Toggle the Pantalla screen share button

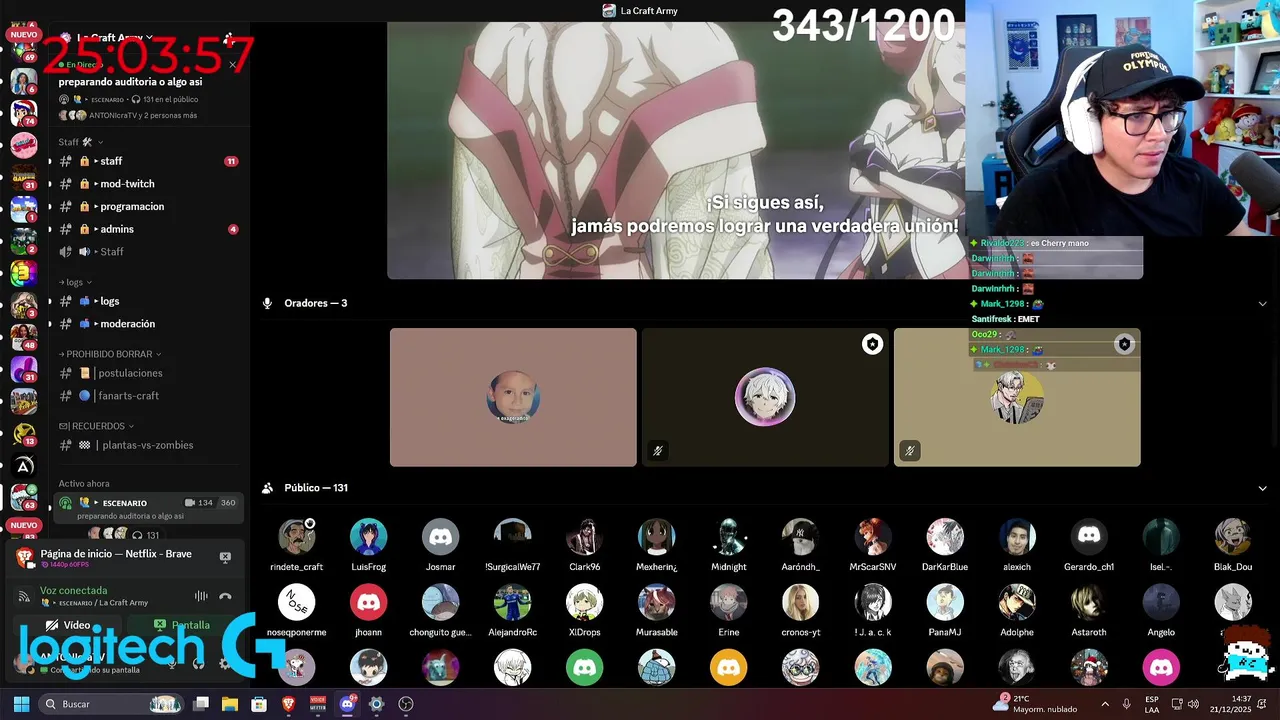pyautogui.click(x=182, y=625)
